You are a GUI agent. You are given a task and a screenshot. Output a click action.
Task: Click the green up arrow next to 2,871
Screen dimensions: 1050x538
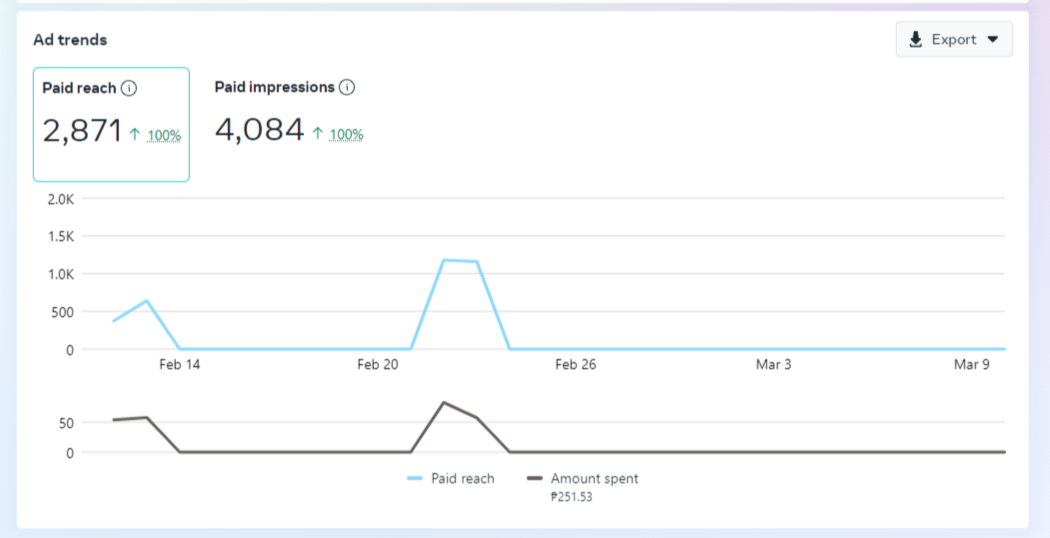click(135, 134)
